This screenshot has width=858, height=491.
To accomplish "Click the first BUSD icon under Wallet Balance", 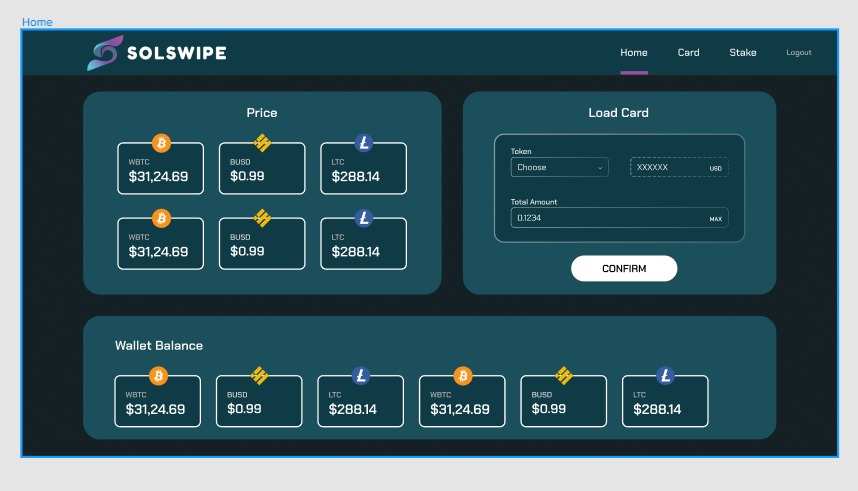I will [x=259, y=376].
